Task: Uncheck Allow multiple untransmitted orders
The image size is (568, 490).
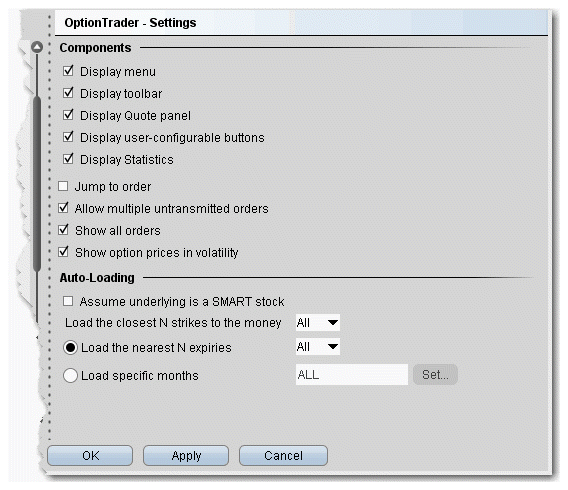Action: pos(63,208)
